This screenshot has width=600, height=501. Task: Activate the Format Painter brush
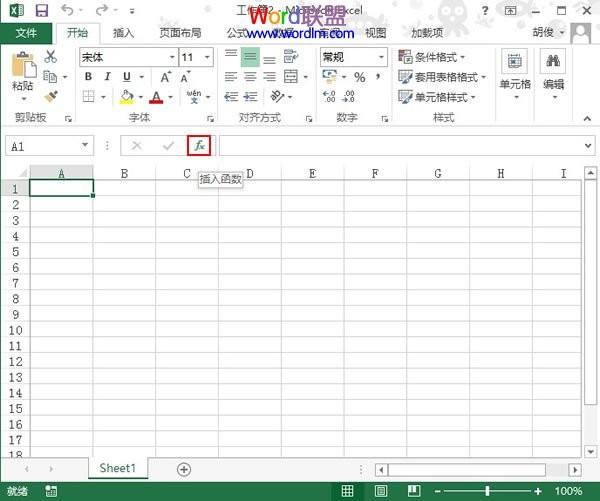pos(51,96)
